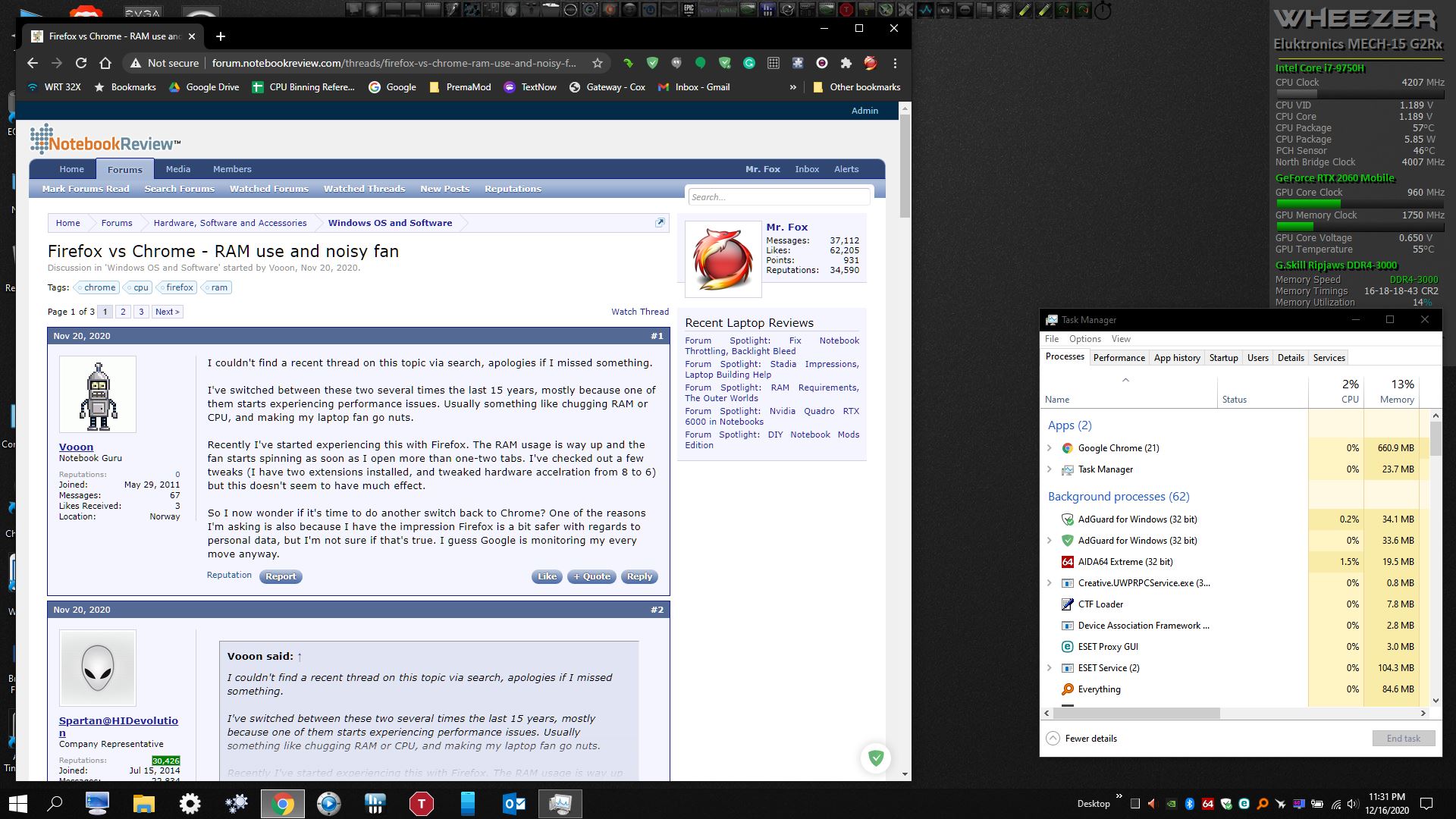Expand the second AdGuard for Windows process
1456x819 pixels.
1050,541
